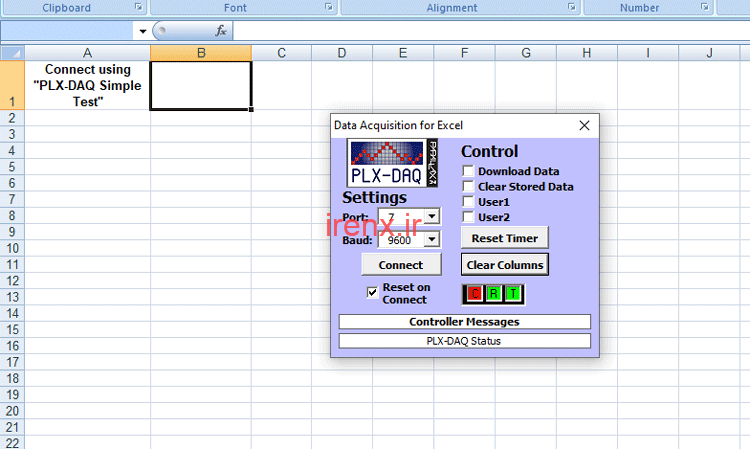Check the Clear Stored Data option
Viewport: 750px width, 449px height.
pyautogui.click(x=468, y=187)
